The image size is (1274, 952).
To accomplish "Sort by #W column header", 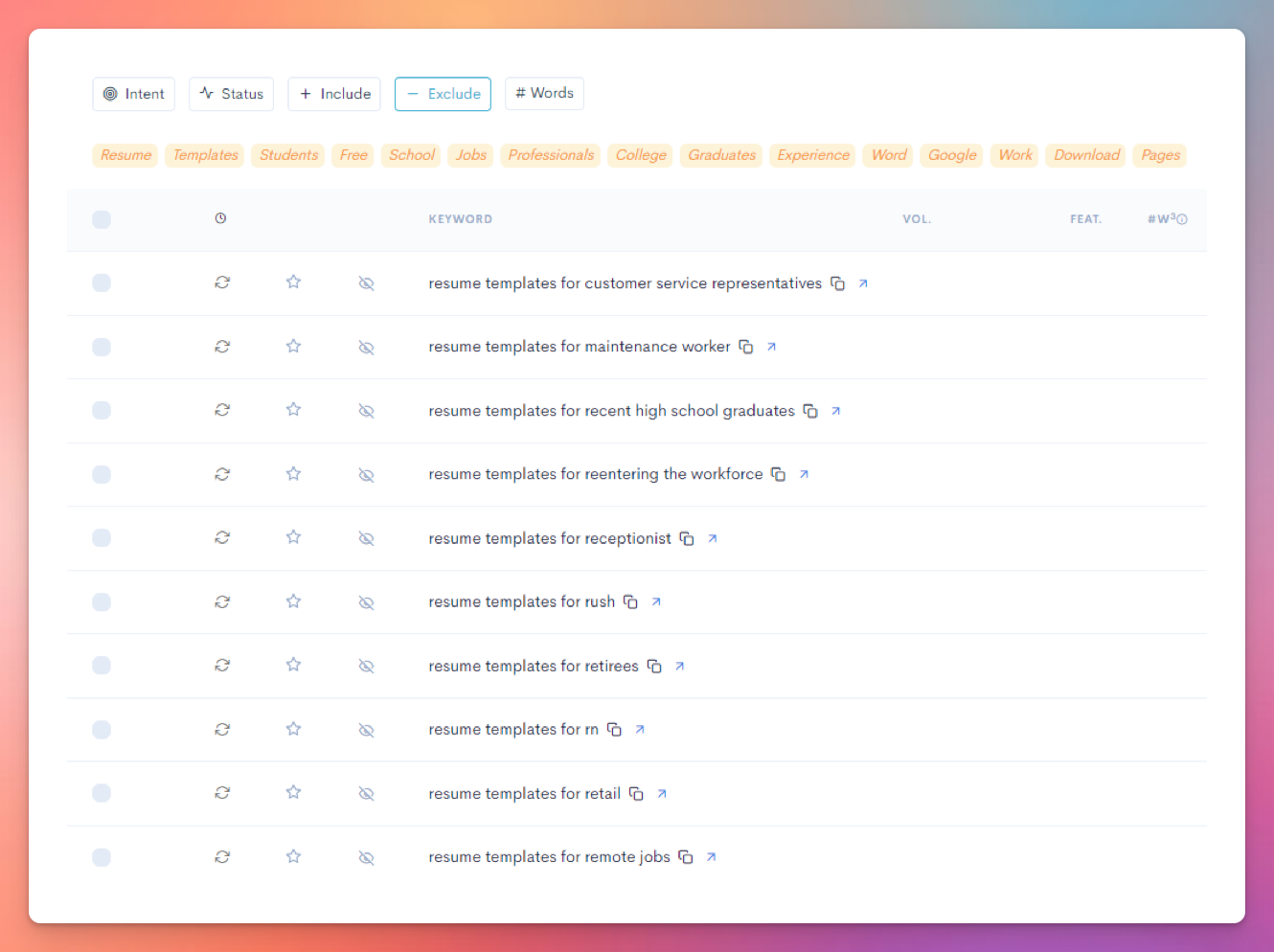I will point(1162,219).
